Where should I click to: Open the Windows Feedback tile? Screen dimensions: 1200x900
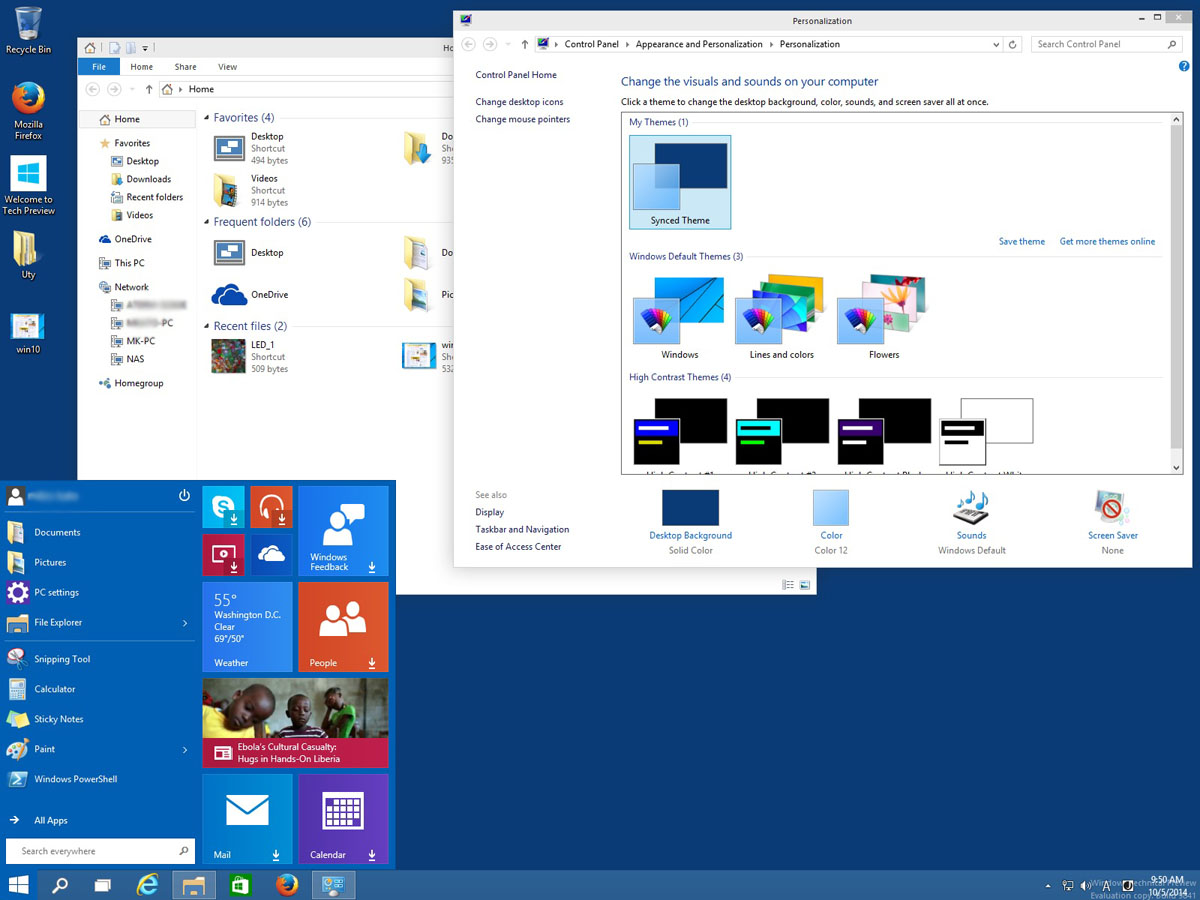tap(343, 531)
